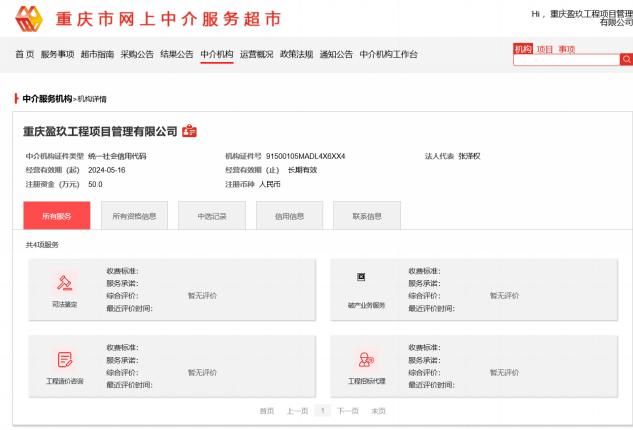Open the 司法鉴定 gavel service icon
The width and height of the screenshot is (633, 430).
click(65, 283)
